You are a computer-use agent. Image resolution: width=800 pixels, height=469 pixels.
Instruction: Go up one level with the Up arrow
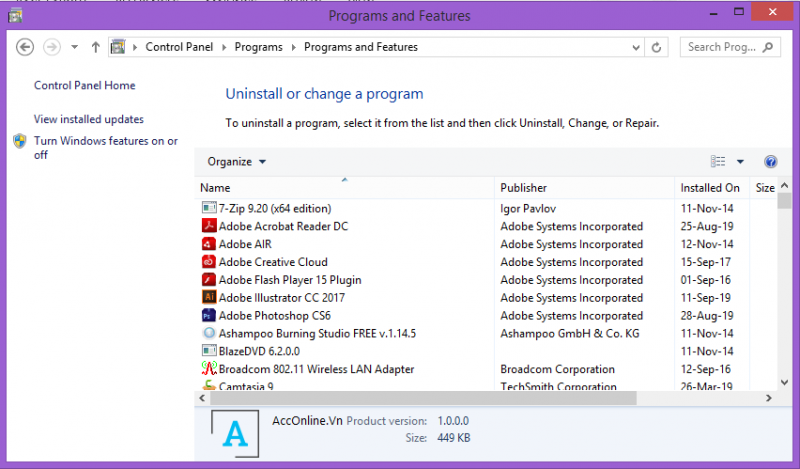click(95, 47)
